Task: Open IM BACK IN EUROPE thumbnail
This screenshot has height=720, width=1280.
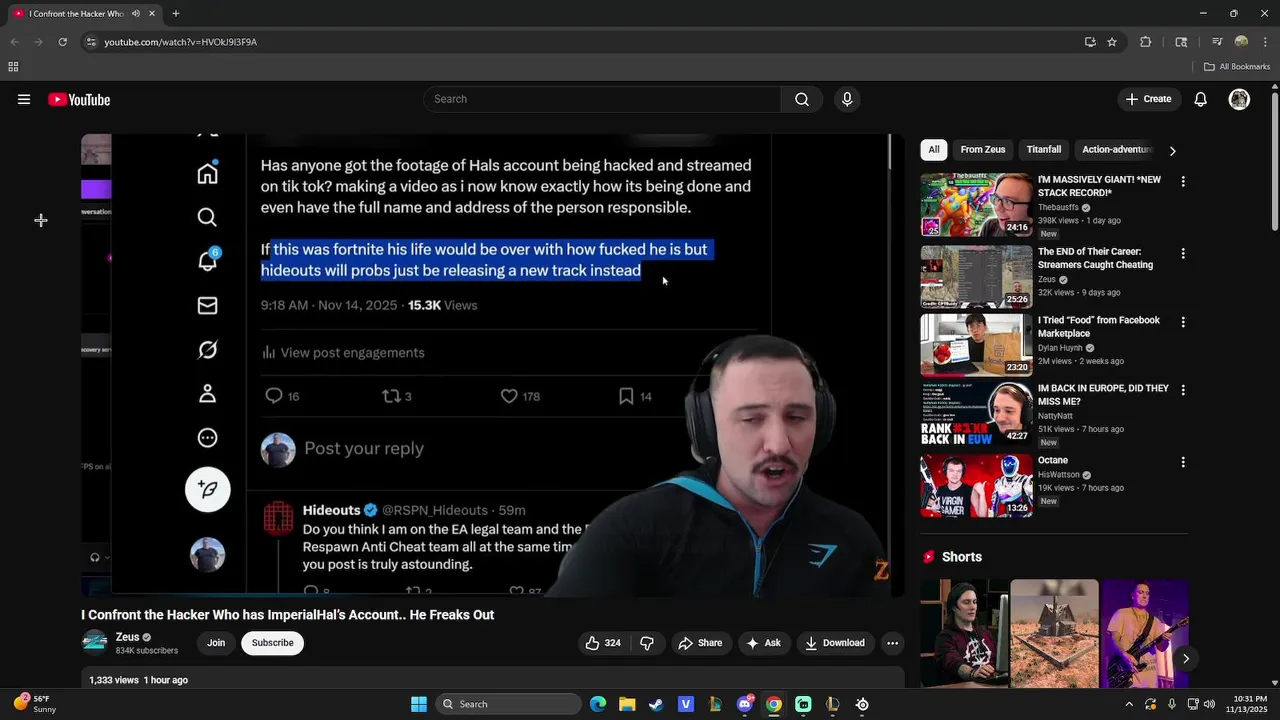Action: (x=976, y=414)
